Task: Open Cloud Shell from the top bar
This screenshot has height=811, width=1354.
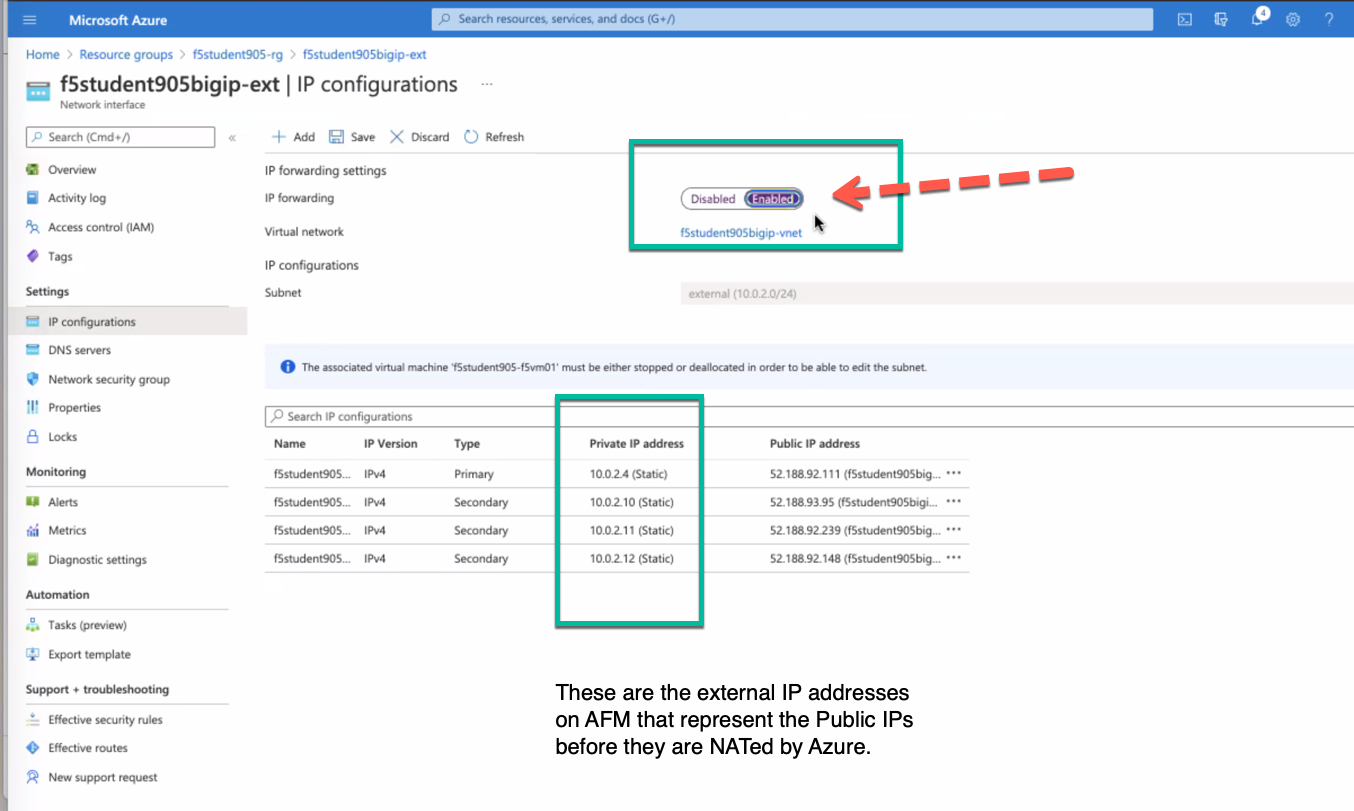Action: click(1184, 19)
